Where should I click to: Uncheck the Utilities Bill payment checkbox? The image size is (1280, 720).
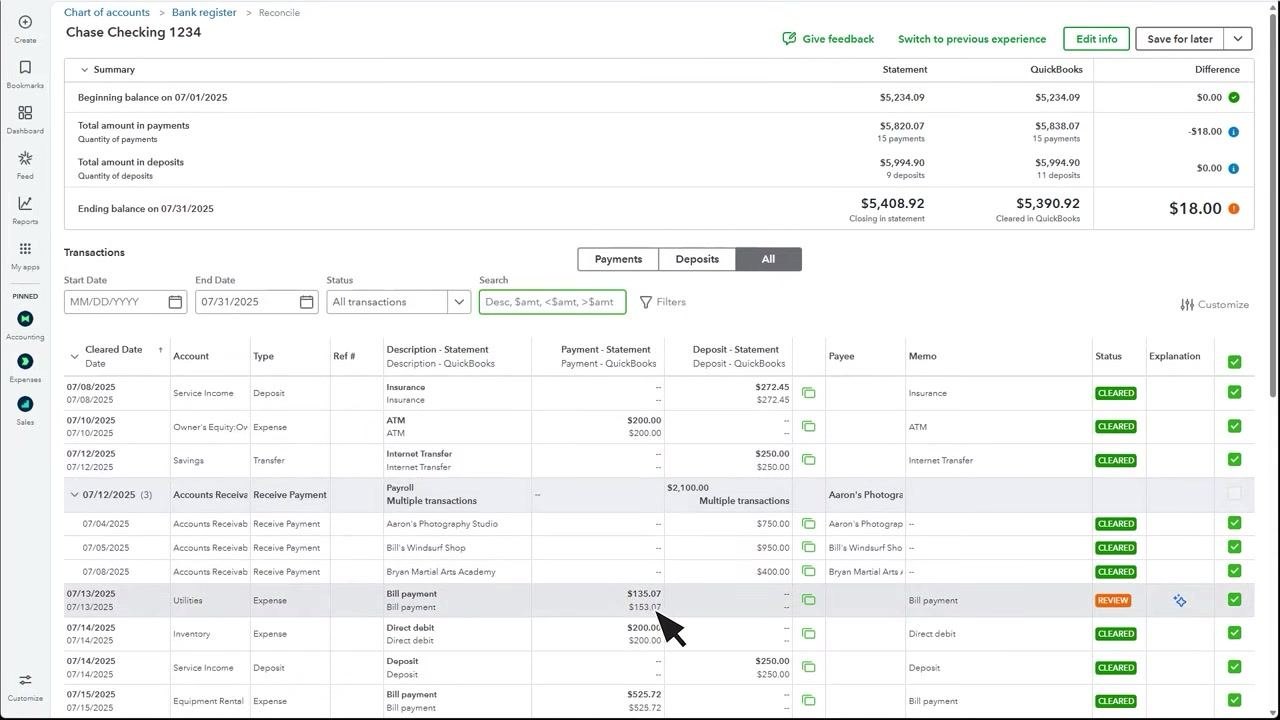[1234, 600]
